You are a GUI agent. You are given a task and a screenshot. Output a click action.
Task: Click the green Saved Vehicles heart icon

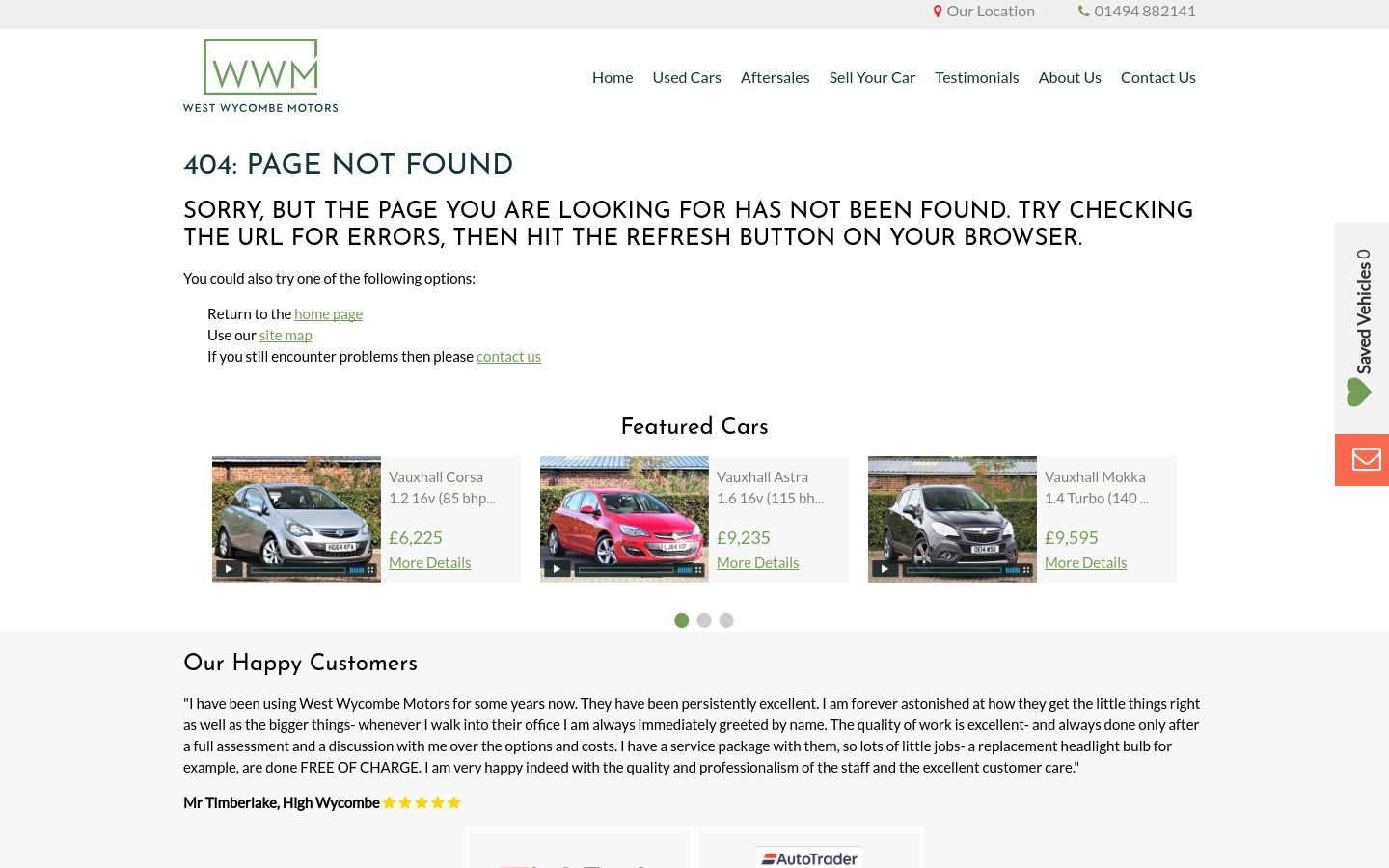[x=1358, y=392]
